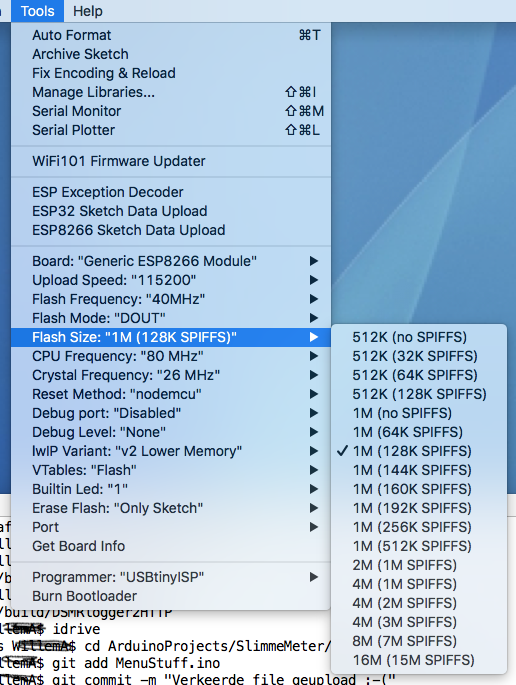The height and width of the screenshot is (685, 516).
Task: Click Burn Bootloader entry
Action: click(x=171, y=596)
